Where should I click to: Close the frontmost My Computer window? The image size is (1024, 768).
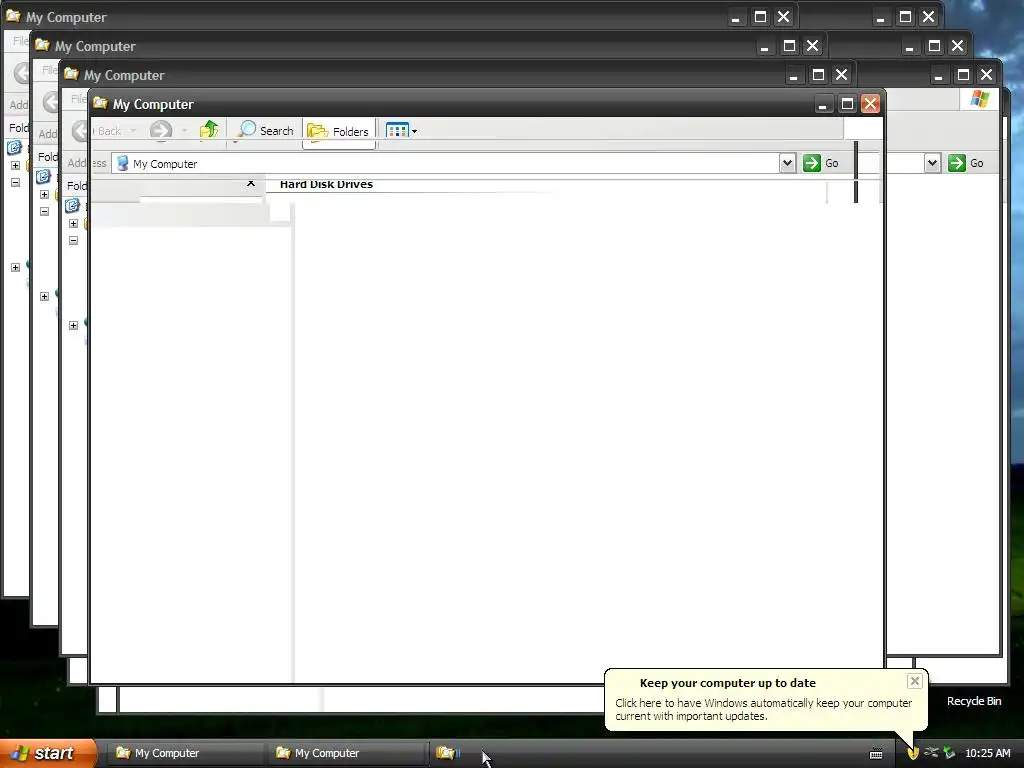(870, 103)
